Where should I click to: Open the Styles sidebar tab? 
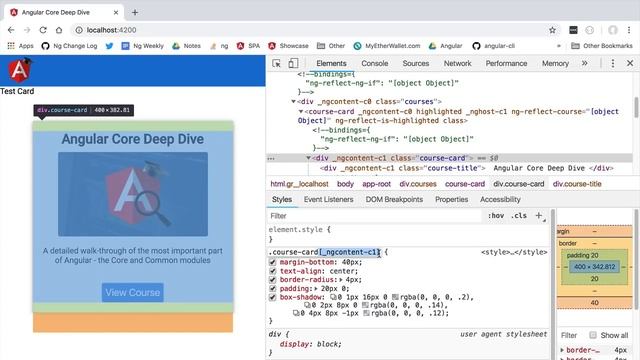coord(282,200)
